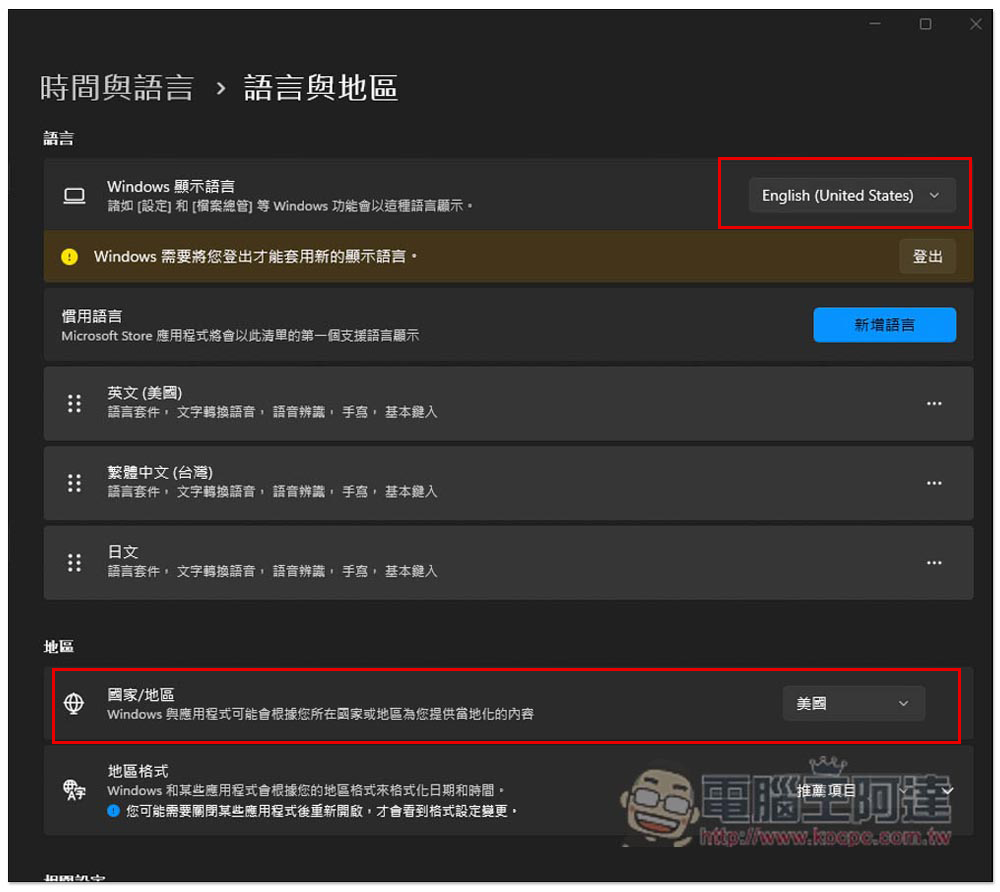Open the Windows display language dropdown
This screenshot has width=1000, height=892.
pyautogui.click(x=851, y=195)
